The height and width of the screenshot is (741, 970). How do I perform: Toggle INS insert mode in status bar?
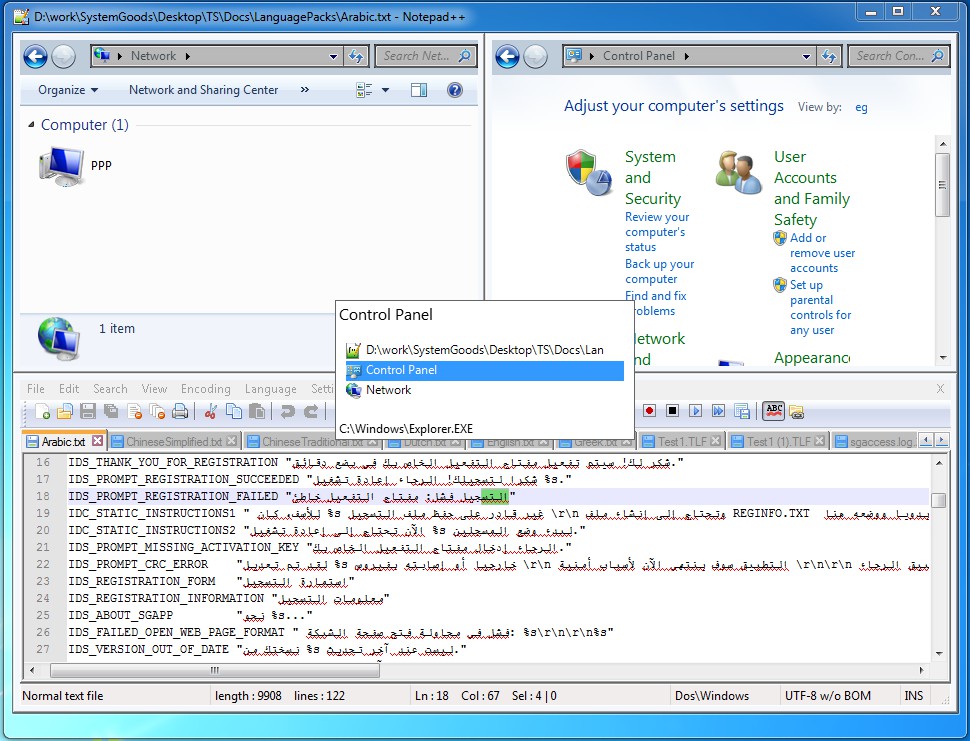tap(913, 695)
